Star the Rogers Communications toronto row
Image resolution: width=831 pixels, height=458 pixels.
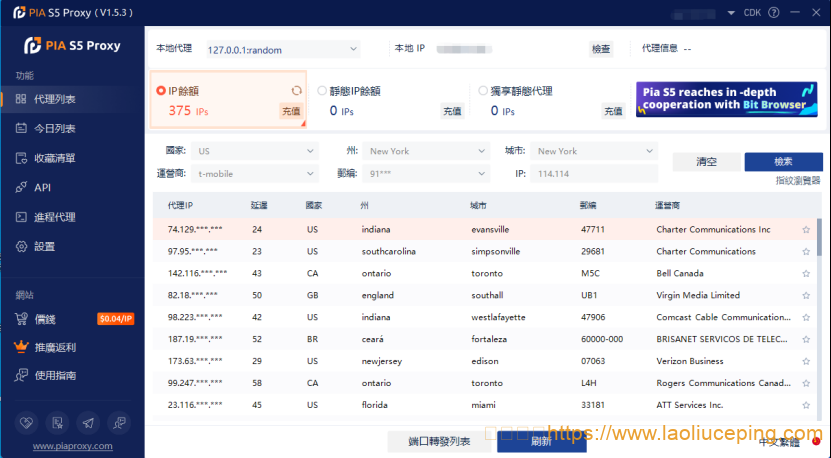(x=806, y=383)
